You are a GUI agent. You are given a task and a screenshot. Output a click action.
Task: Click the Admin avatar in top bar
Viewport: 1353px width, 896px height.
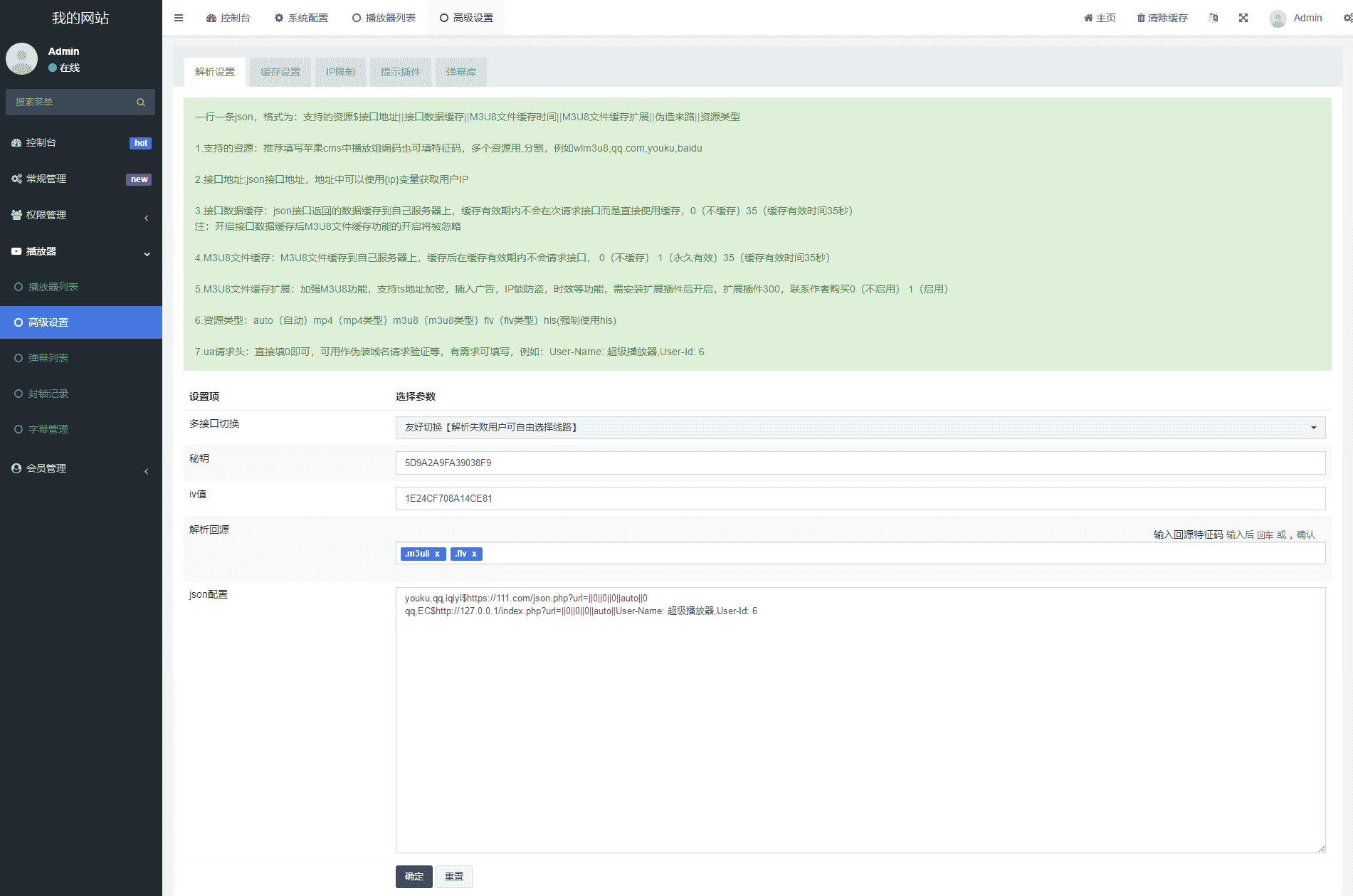click(x=1278, y=19)
